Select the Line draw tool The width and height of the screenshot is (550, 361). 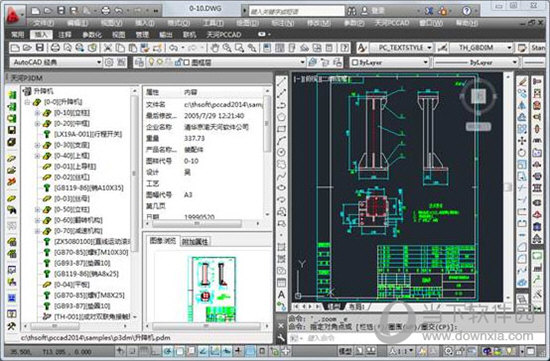(281, 82)
